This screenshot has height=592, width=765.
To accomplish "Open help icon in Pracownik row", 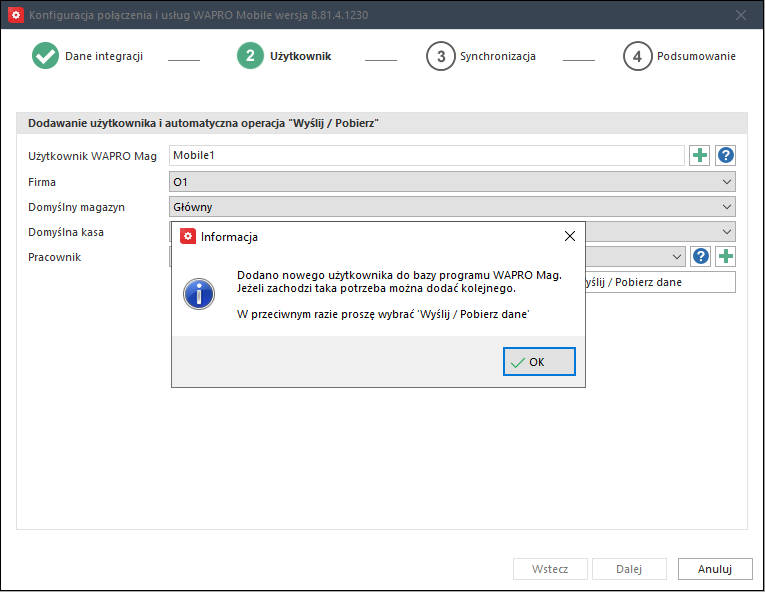I will [701, 256].
